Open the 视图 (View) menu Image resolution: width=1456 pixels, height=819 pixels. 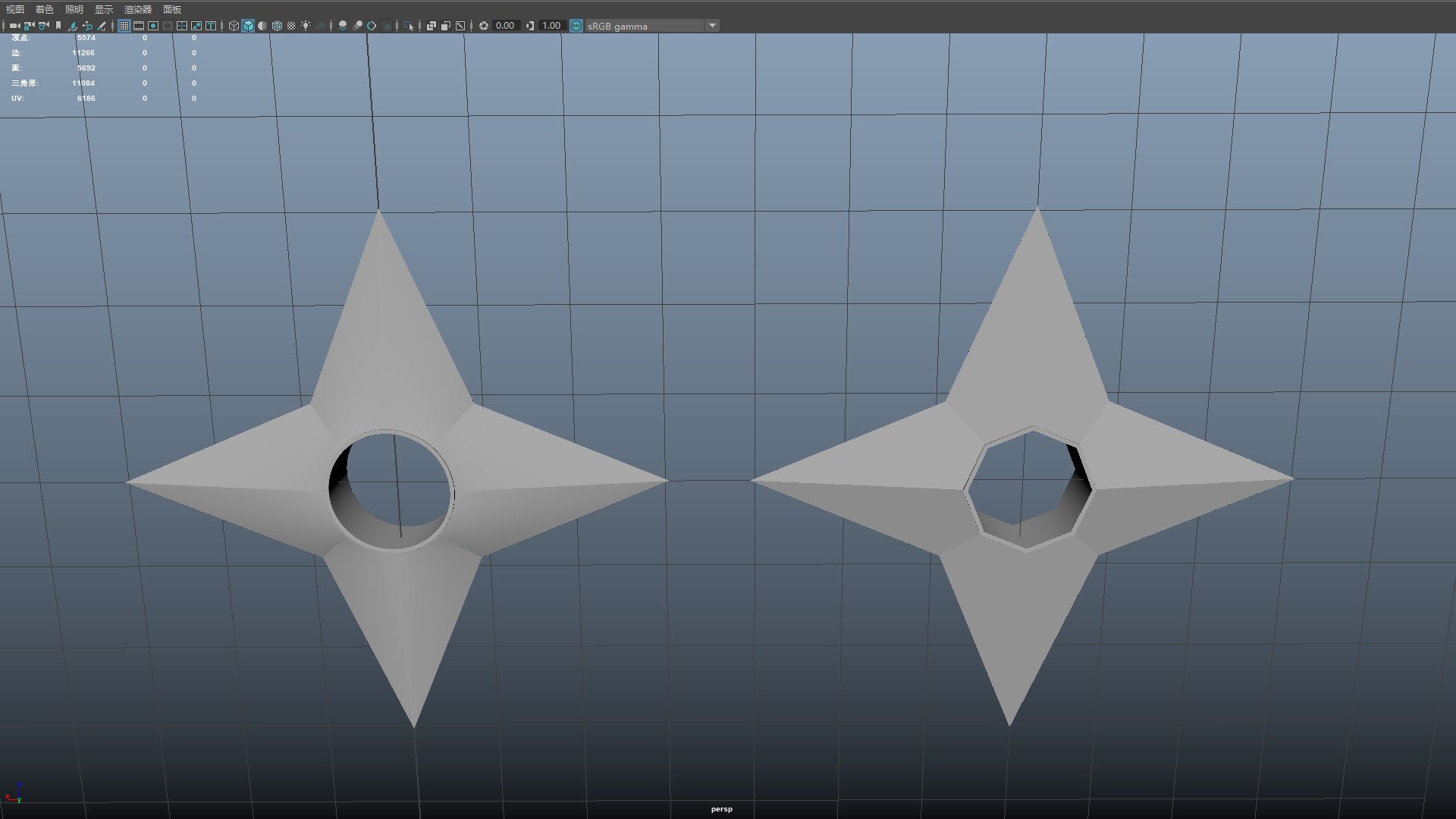pyautogui.click(x=15, y=9)
